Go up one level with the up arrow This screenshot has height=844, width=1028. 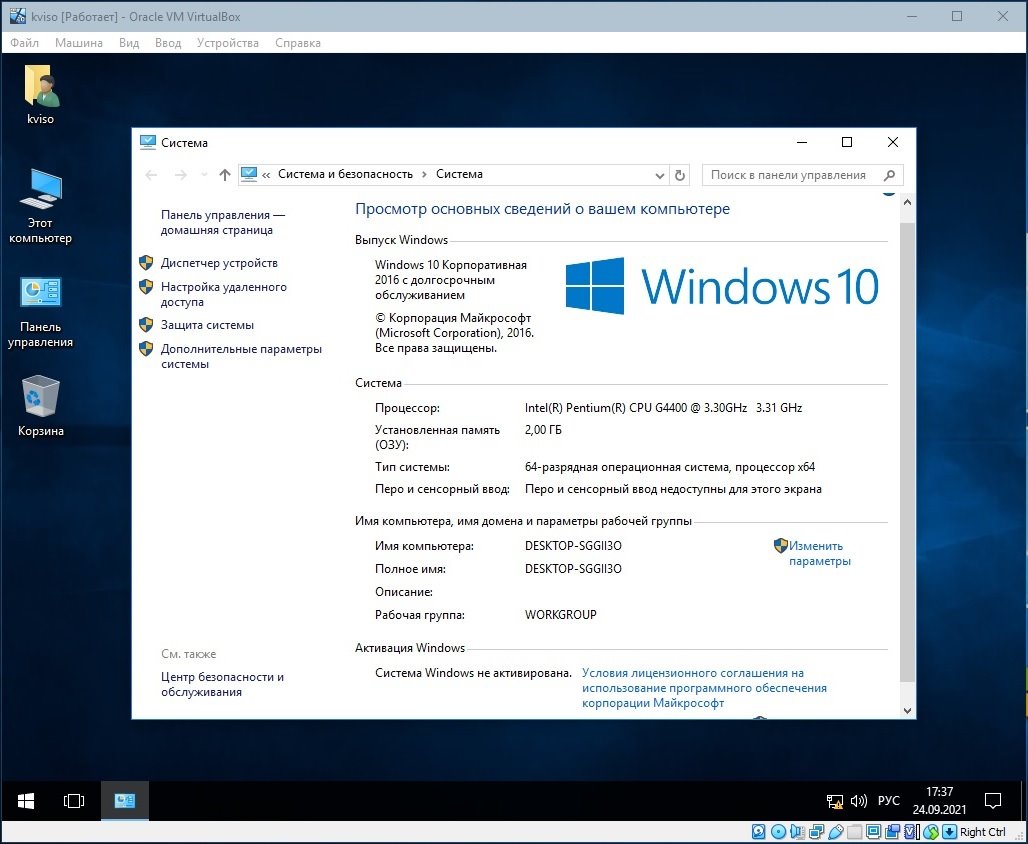(225, 174)
